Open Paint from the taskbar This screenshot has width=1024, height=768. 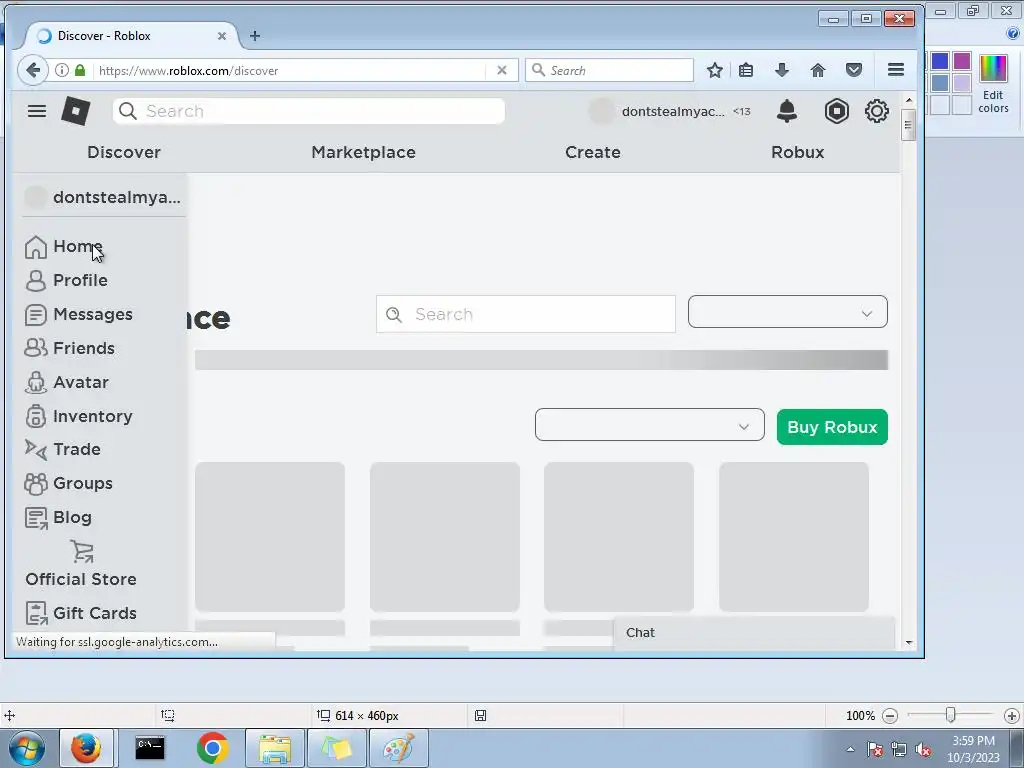click(x=399, y=748)
